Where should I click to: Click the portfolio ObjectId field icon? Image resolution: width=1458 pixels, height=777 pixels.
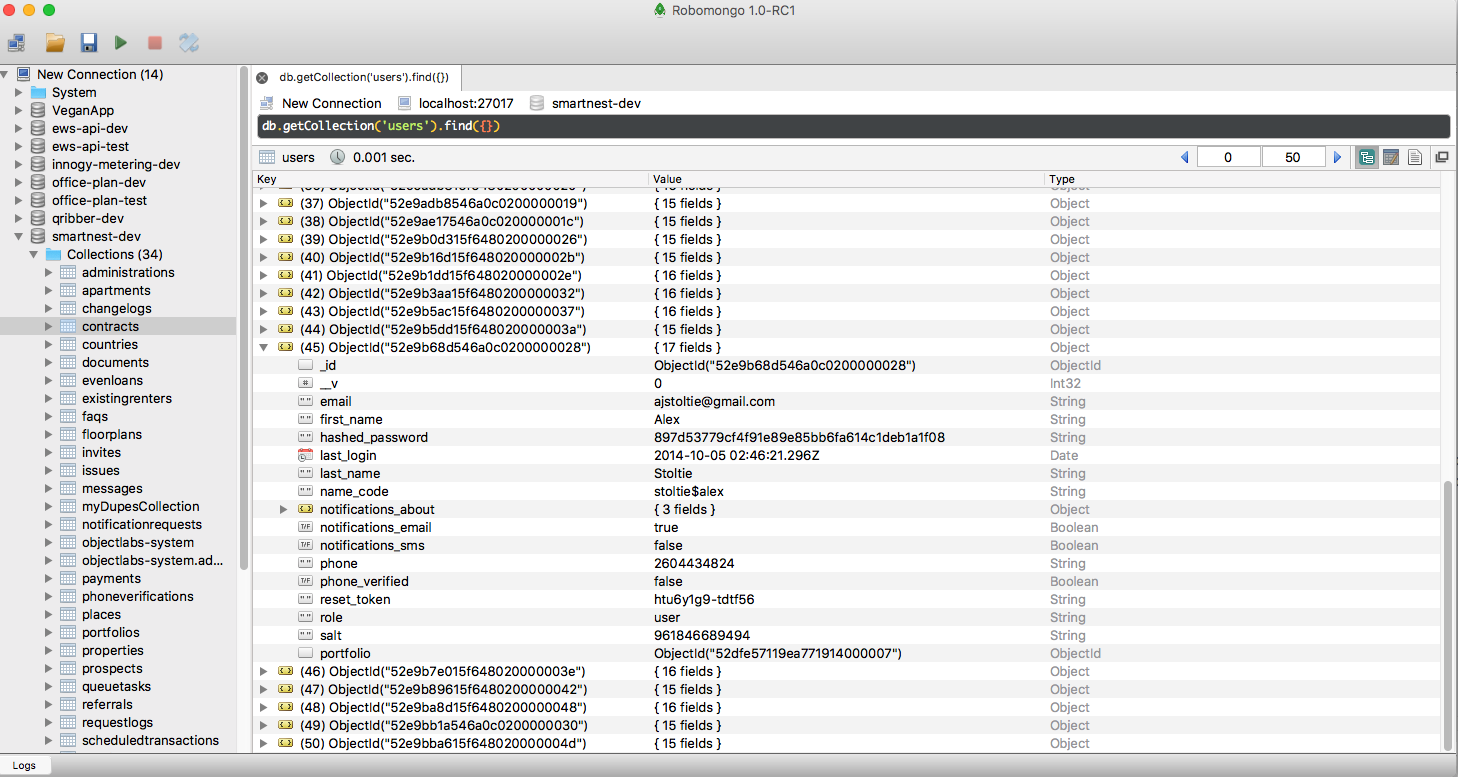coord(306,653)
